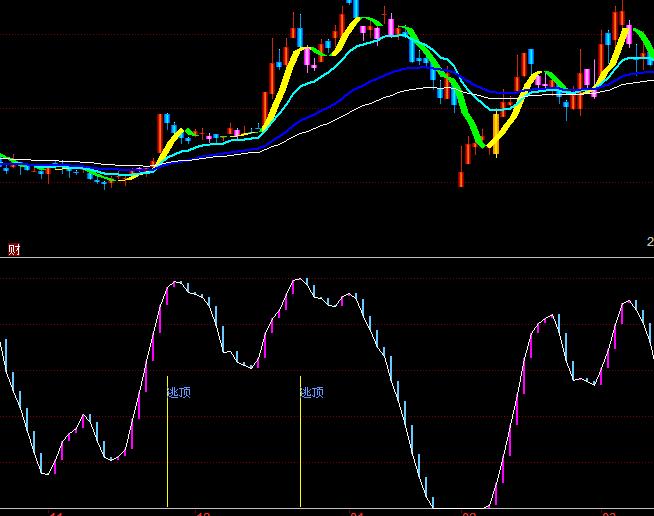654x516 pixels.
Task: Click the horizontal divider between chart panels
Action: pos(327,258)
